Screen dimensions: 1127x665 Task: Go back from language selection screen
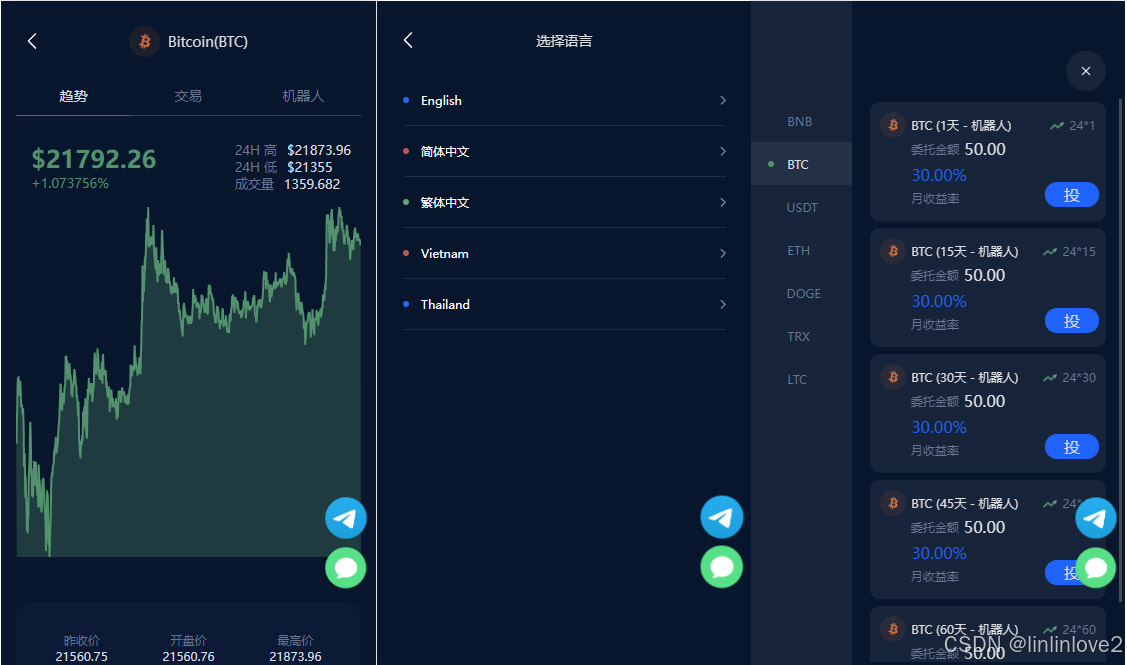point(408,40)
